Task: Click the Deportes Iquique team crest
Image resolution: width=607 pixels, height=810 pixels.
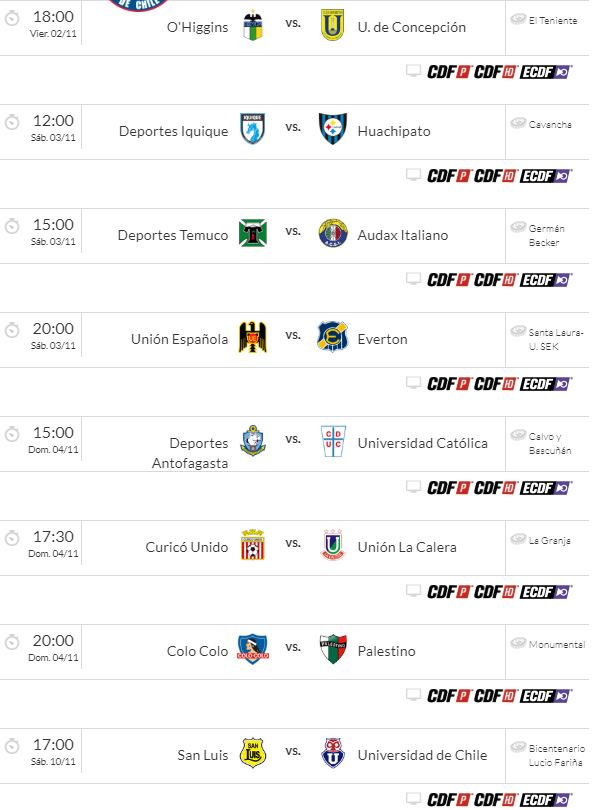Action: 252,131
